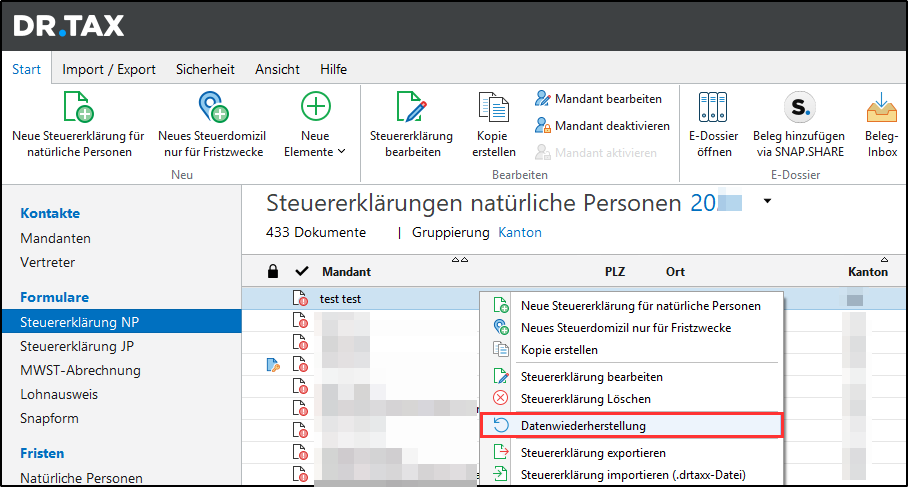Select Steuererklärung NP in the sidebar
908x487 pixels.
tap(122, 322)
